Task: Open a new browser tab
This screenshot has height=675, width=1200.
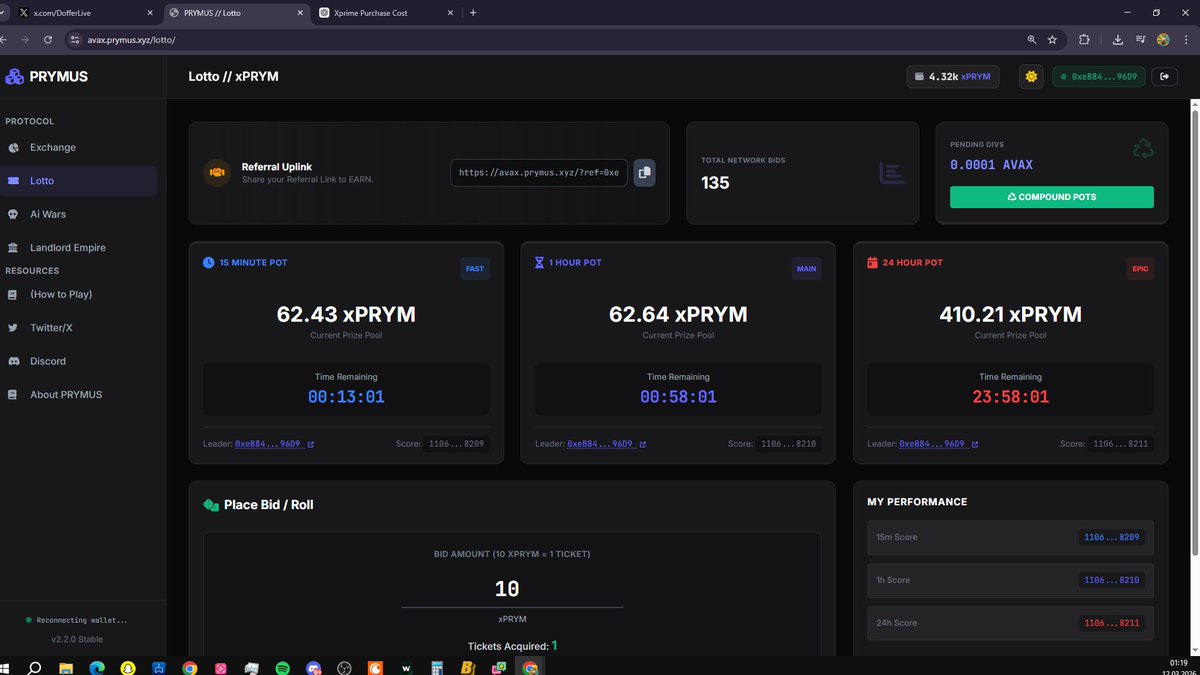Action: point(473,13)
